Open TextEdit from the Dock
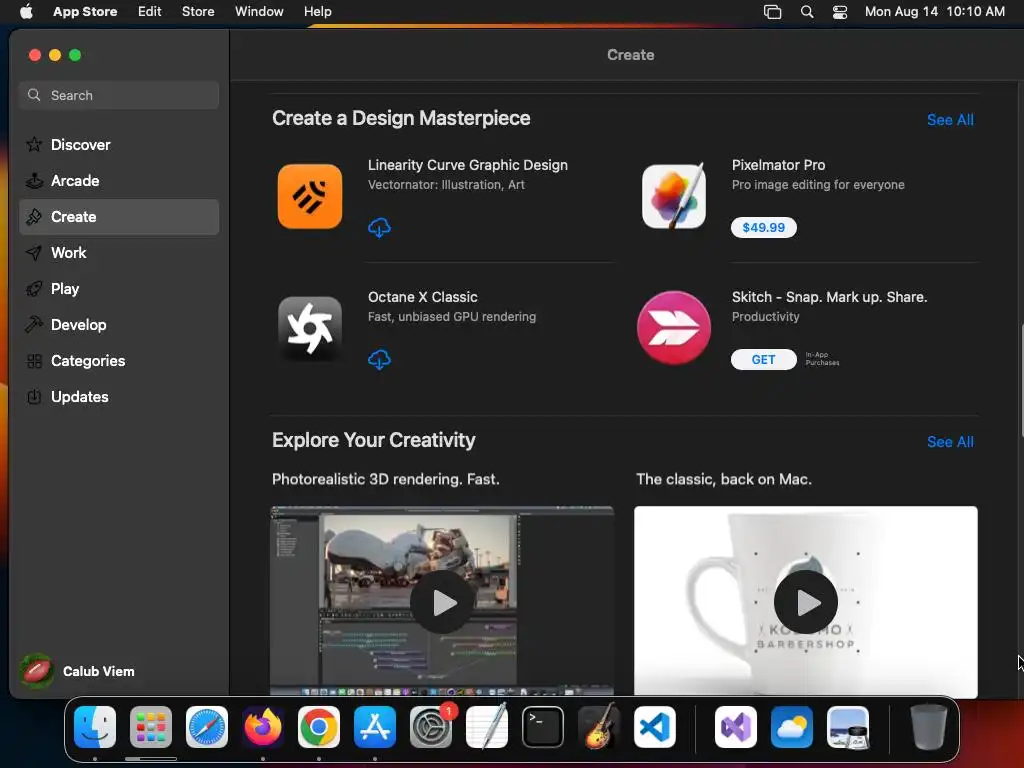1024x768 pixels. click(487, 727)
